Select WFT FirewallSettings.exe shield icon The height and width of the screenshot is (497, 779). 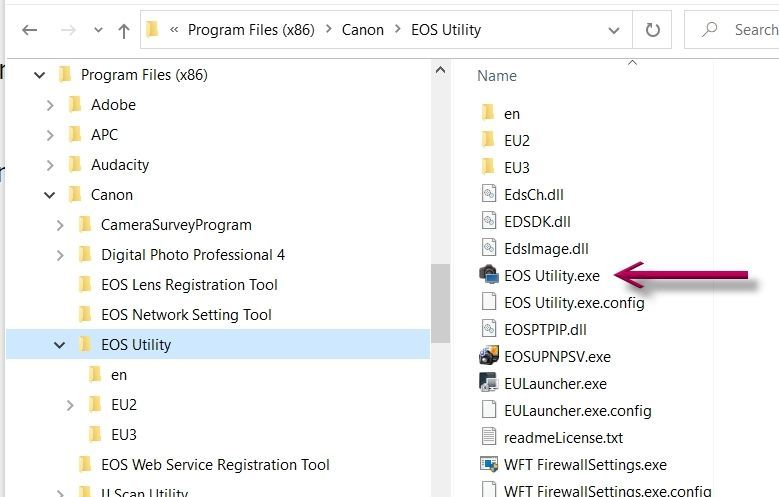488,465
